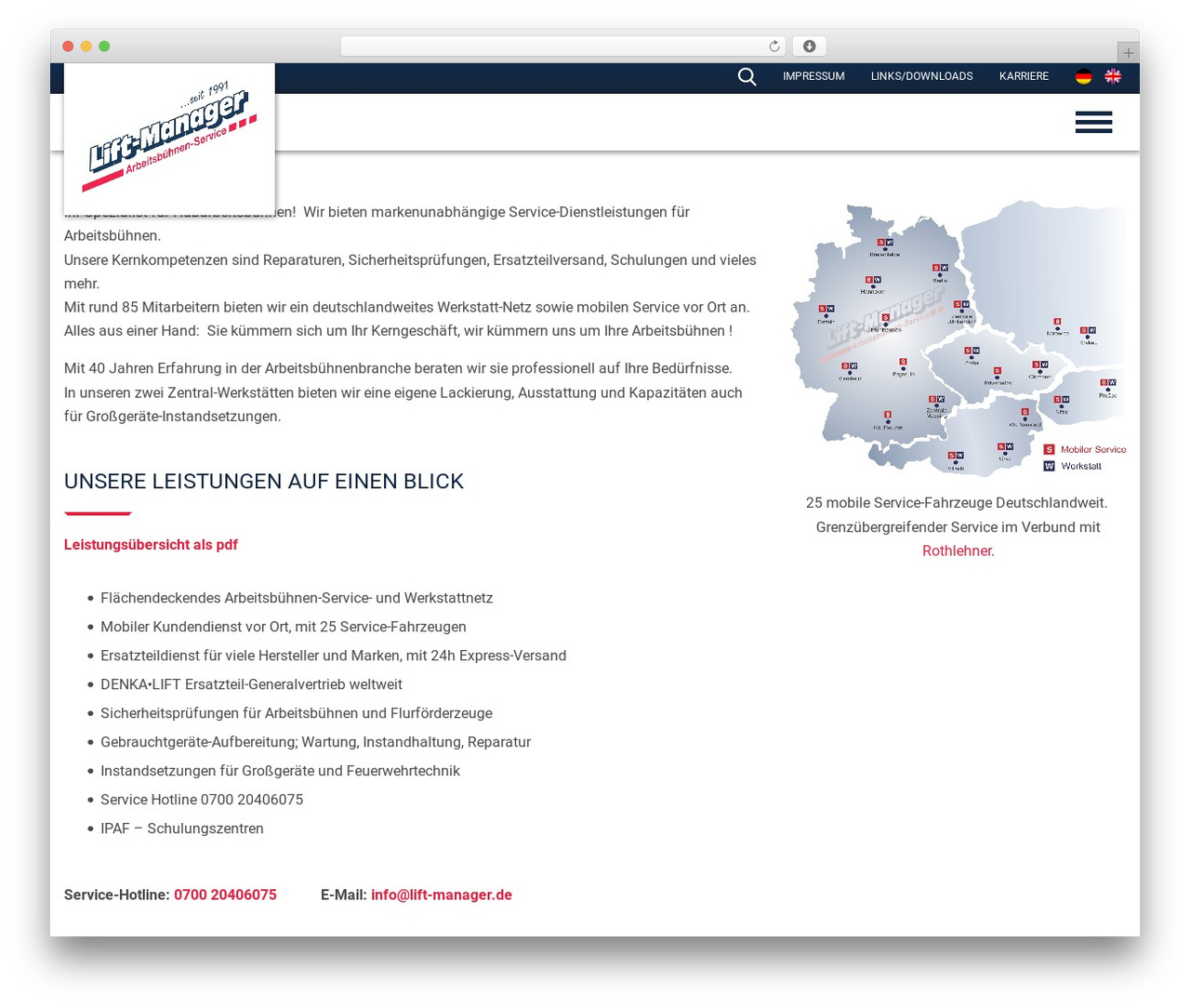Image resolution: width=1190 pixels, height=1008 pixels.
Task: Open the hamburger navigation menu
Action: click(1093, 123)
